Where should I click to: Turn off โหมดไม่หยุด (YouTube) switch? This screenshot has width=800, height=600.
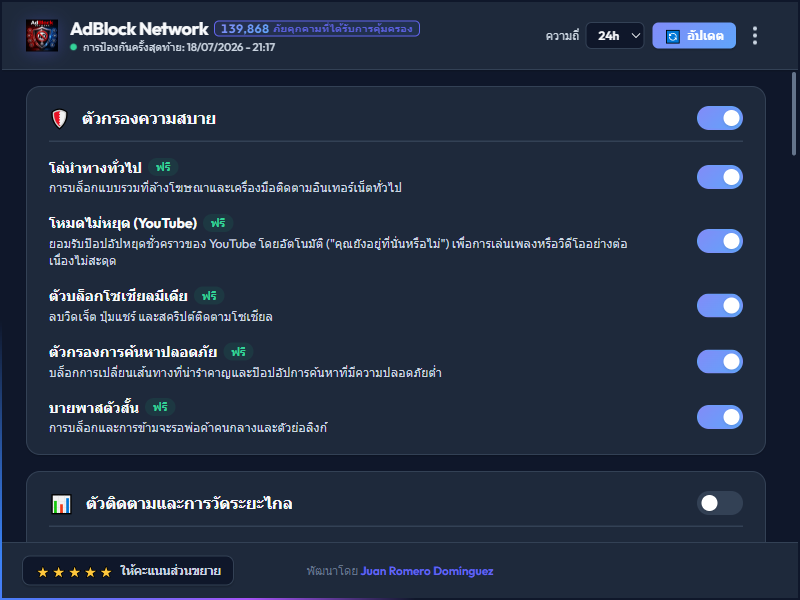click(x=719, y=241)
